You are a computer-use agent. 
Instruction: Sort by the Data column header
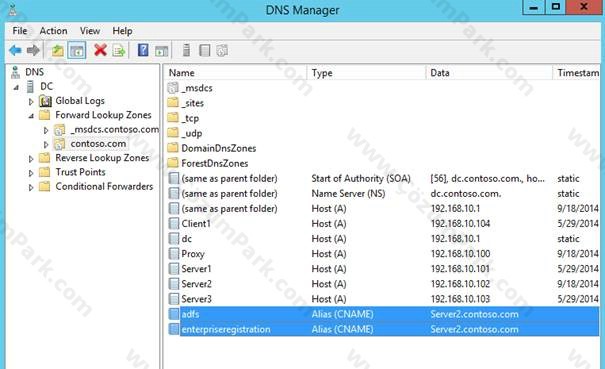pyautogui.click(x=489, y=73)
